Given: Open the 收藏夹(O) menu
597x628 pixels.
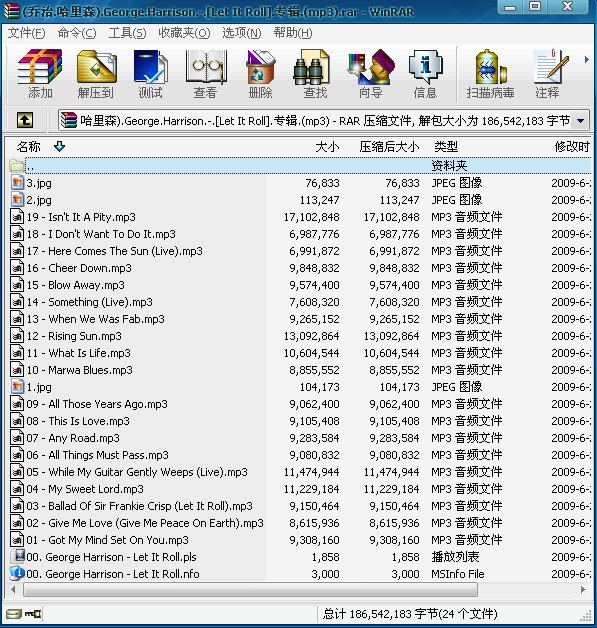Looking at the screenshot, I should pyautogui.click(x=184, y=33).
